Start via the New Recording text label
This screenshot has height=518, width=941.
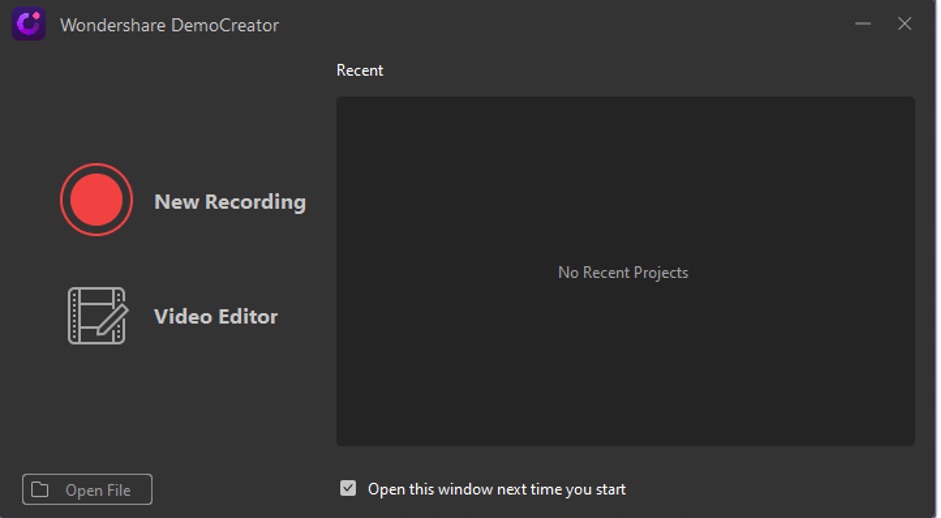[x=230, y=201]
